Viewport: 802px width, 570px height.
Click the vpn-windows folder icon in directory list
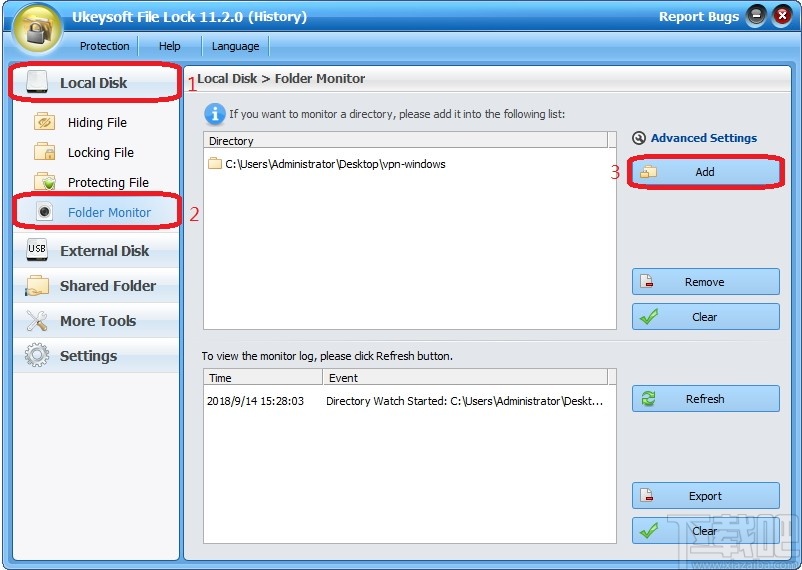coord(215,164)
